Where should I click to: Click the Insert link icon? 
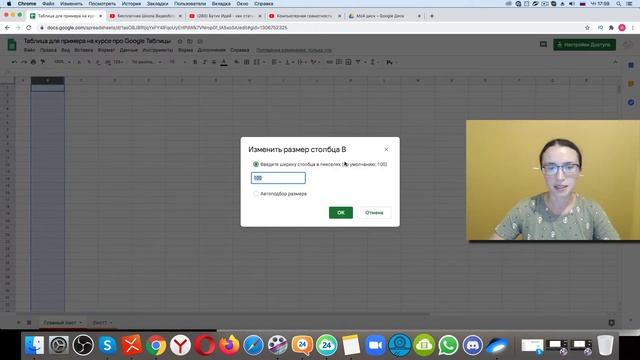[329, 62]
